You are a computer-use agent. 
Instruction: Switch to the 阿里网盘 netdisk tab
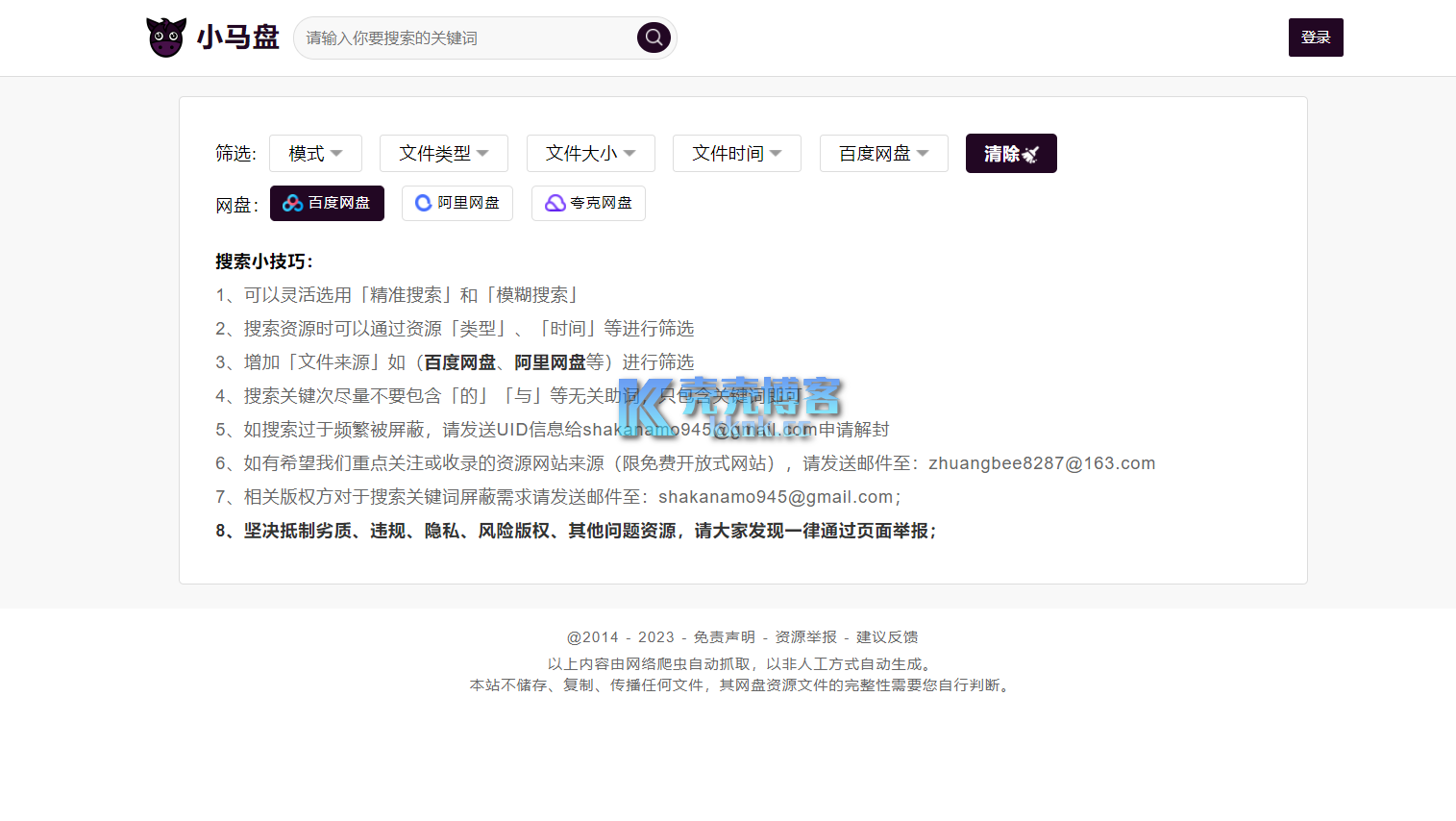[457, 203]
